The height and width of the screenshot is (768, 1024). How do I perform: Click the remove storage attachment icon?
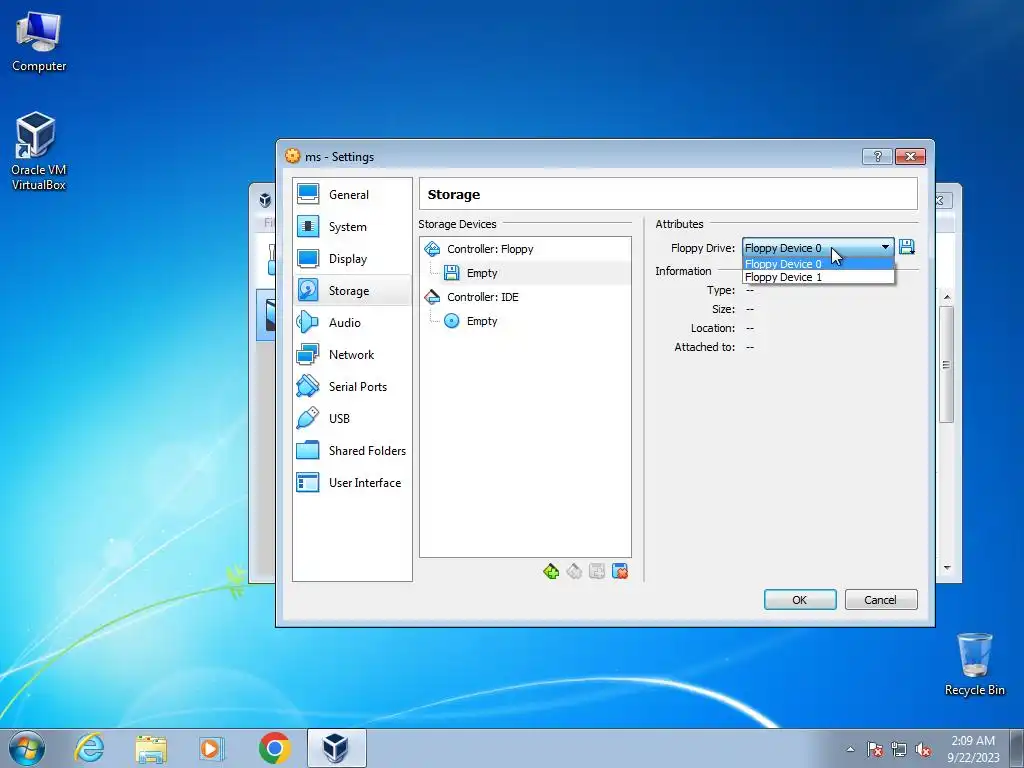pyautogui.click(x=620, y=571)
